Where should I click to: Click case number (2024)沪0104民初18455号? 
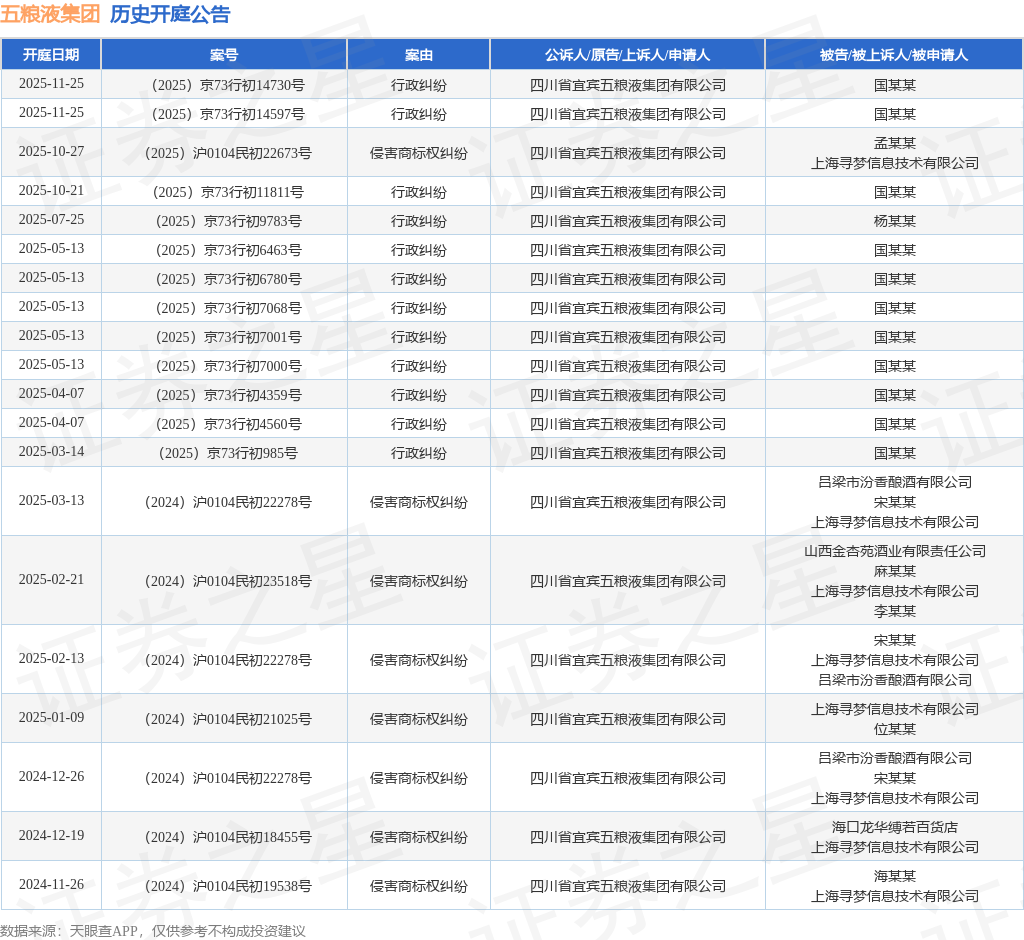point(224,837)
